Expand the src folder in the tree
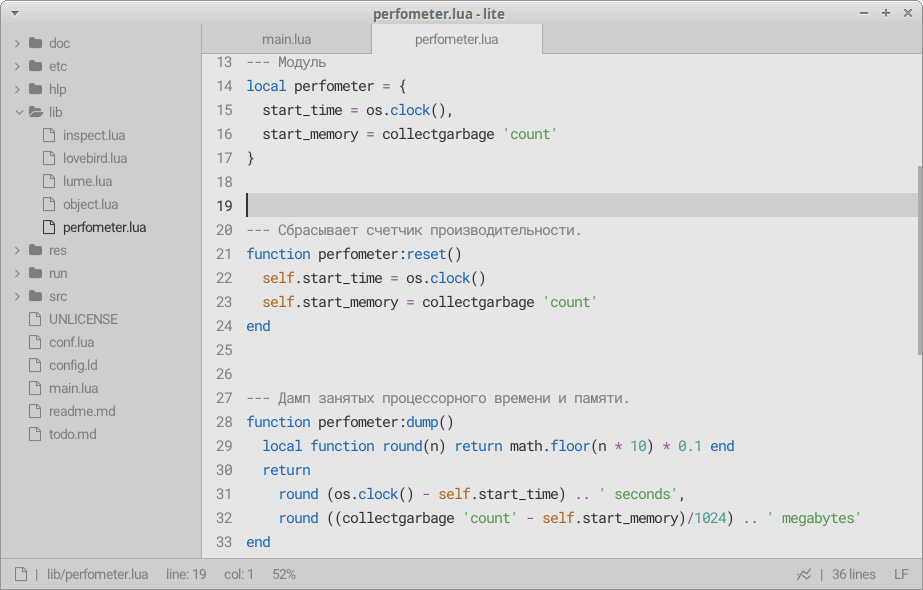The width and height of the screenshot is (923, 590). (15, 296)
